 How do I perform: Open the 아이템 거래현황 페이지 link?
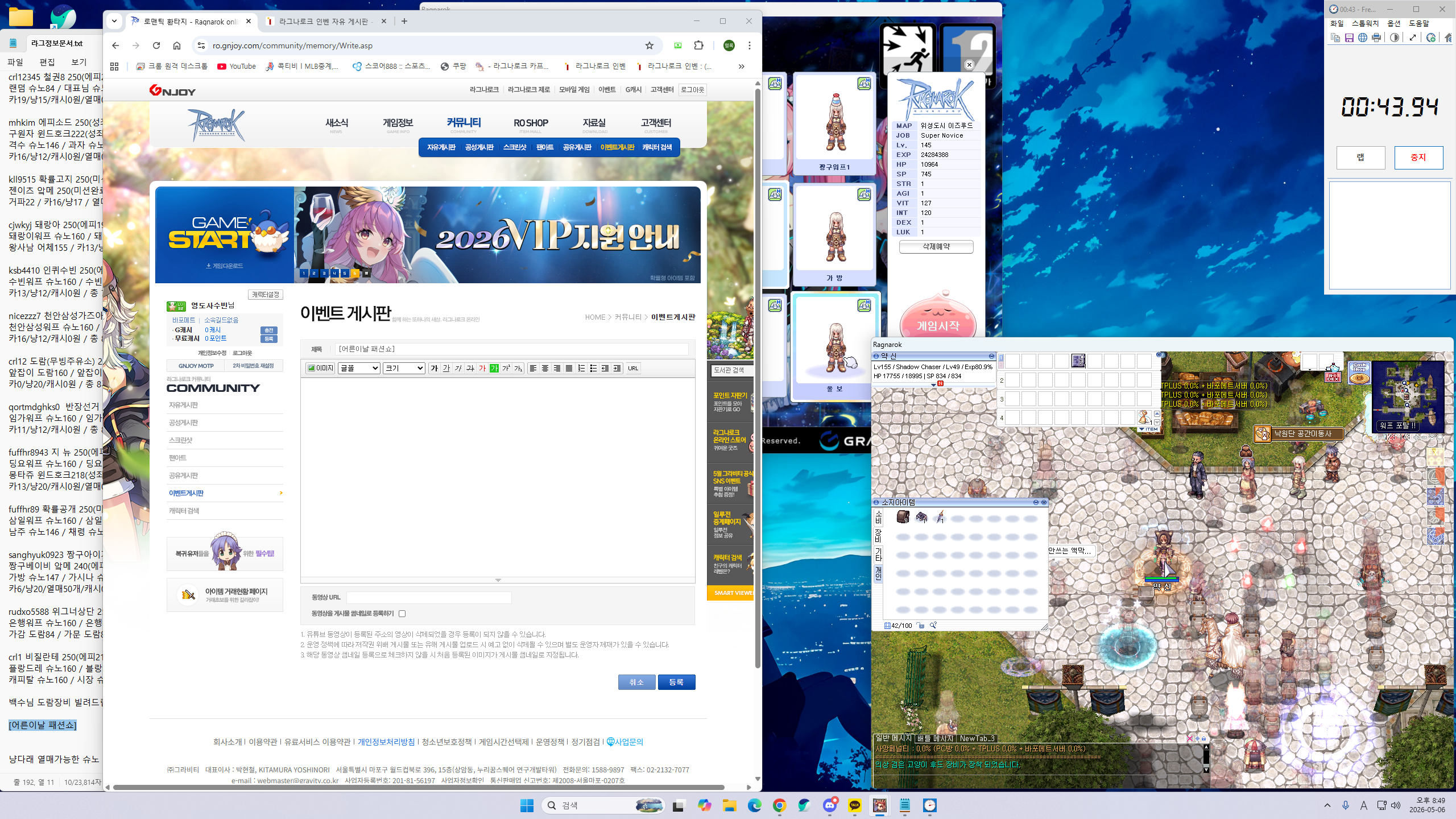tap(225, 595)
